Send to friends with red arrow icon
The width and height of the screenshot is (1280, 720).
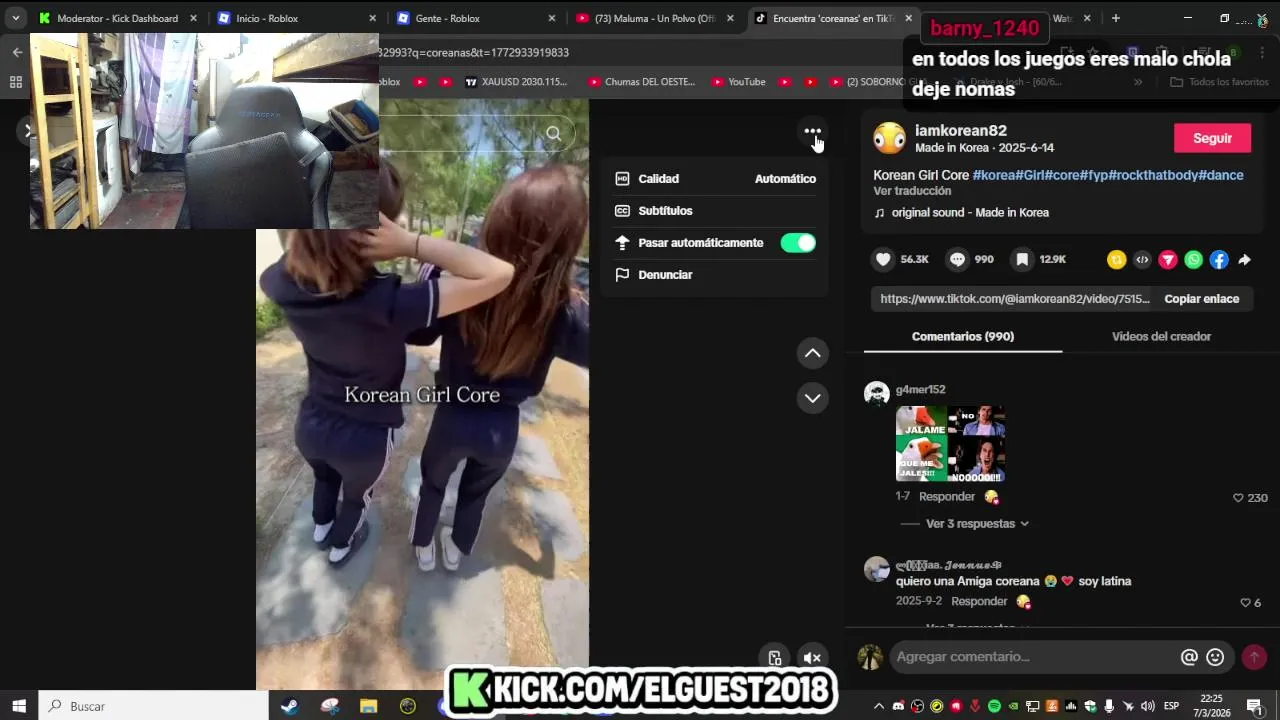[1168, 260]
